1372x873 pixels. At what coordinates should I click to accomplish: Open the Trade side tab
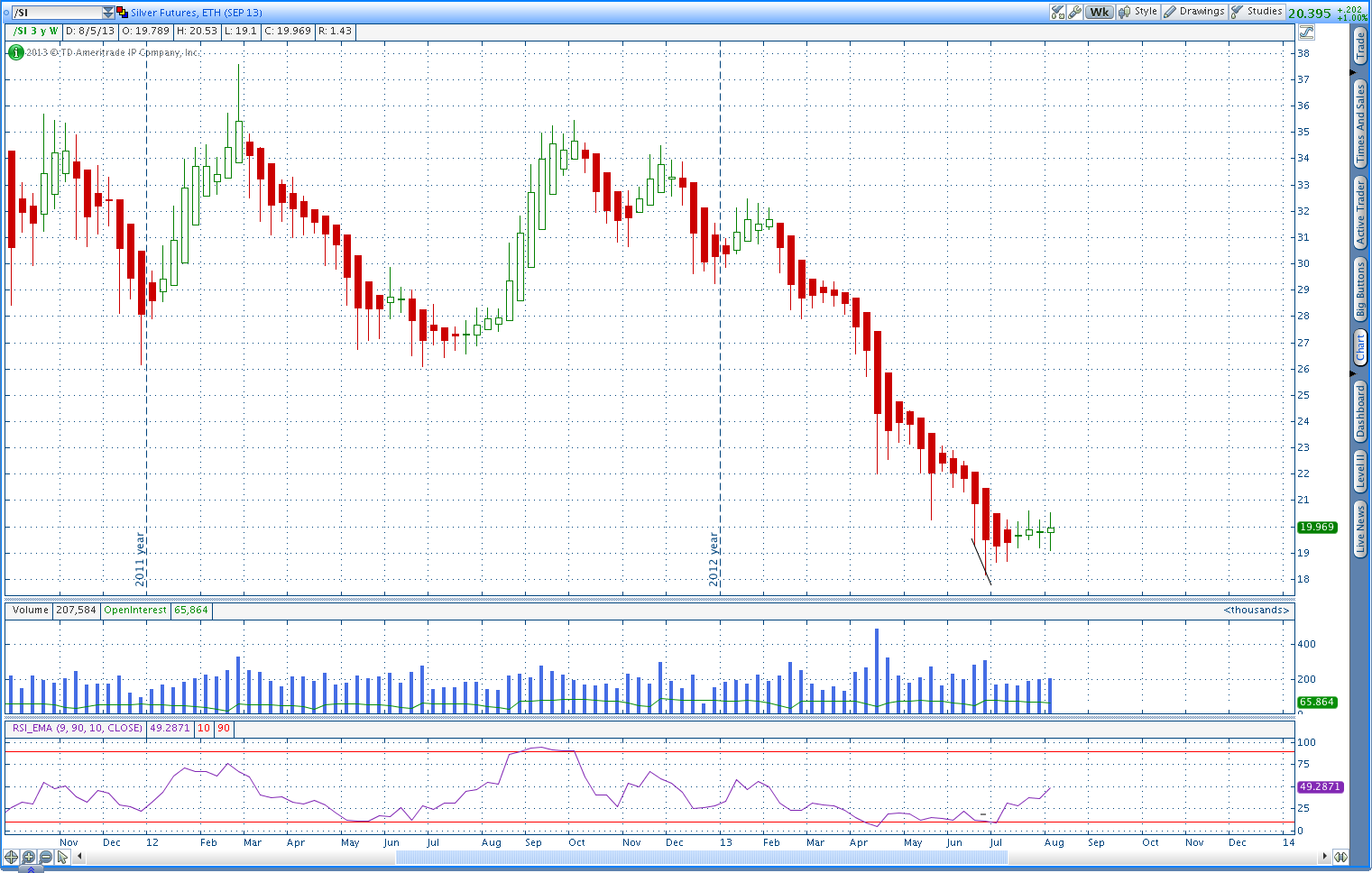pyautogui.click(x=1360, y=45)
